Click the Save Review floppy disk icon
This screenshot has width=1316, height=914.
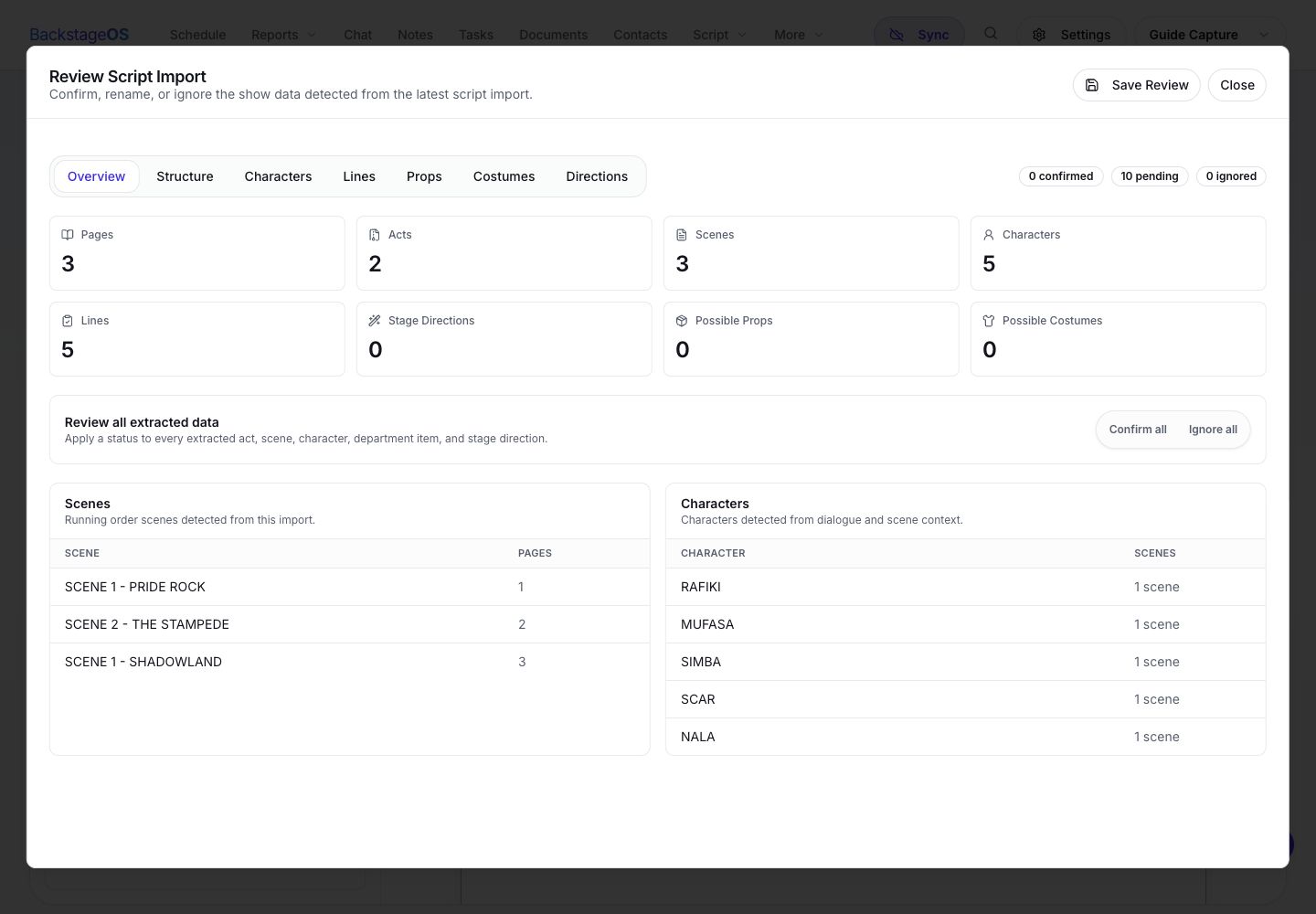coord(1092,85)
